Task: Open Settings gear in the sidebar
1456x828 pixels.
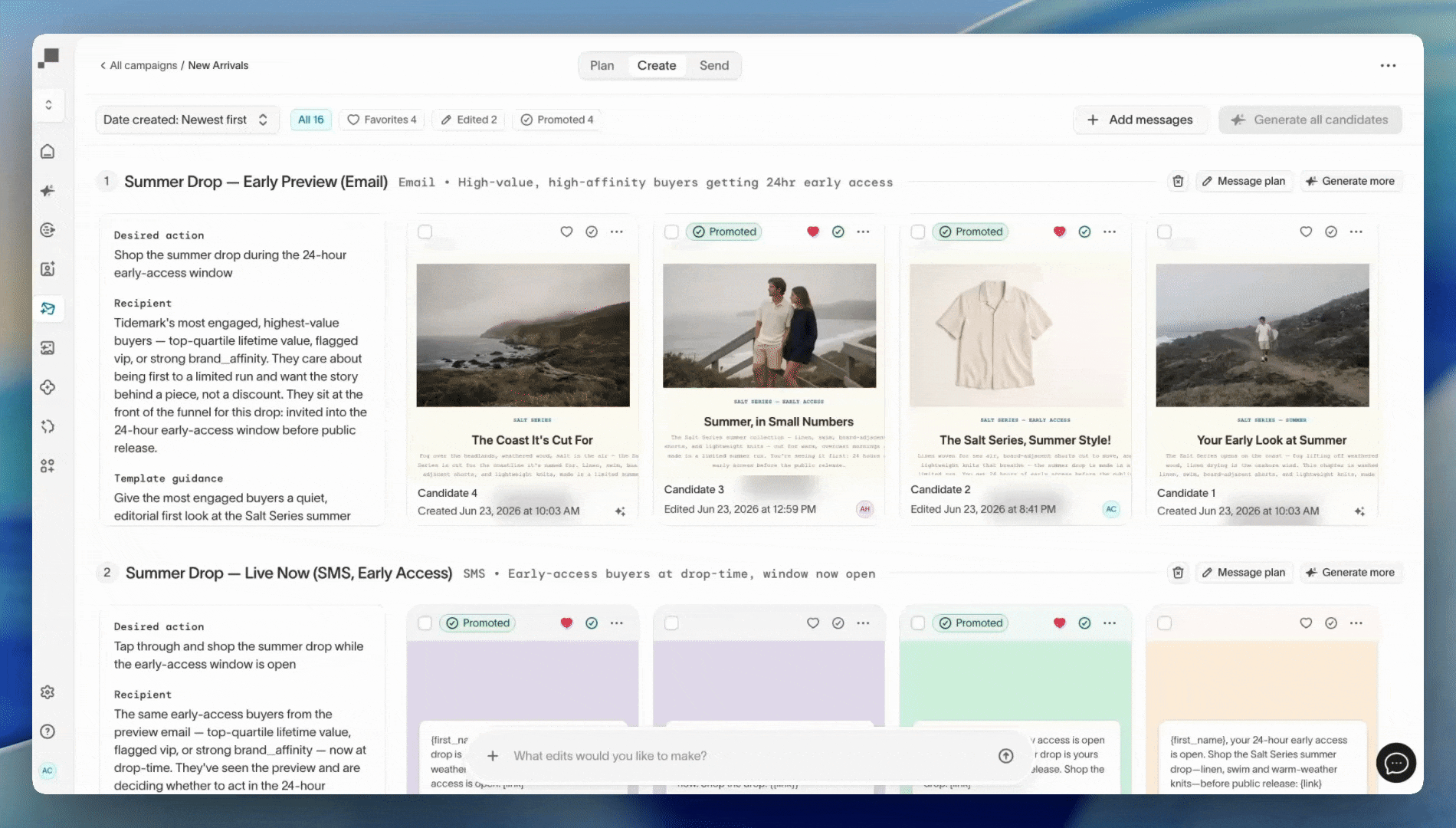Action: (x=48, y=692)
